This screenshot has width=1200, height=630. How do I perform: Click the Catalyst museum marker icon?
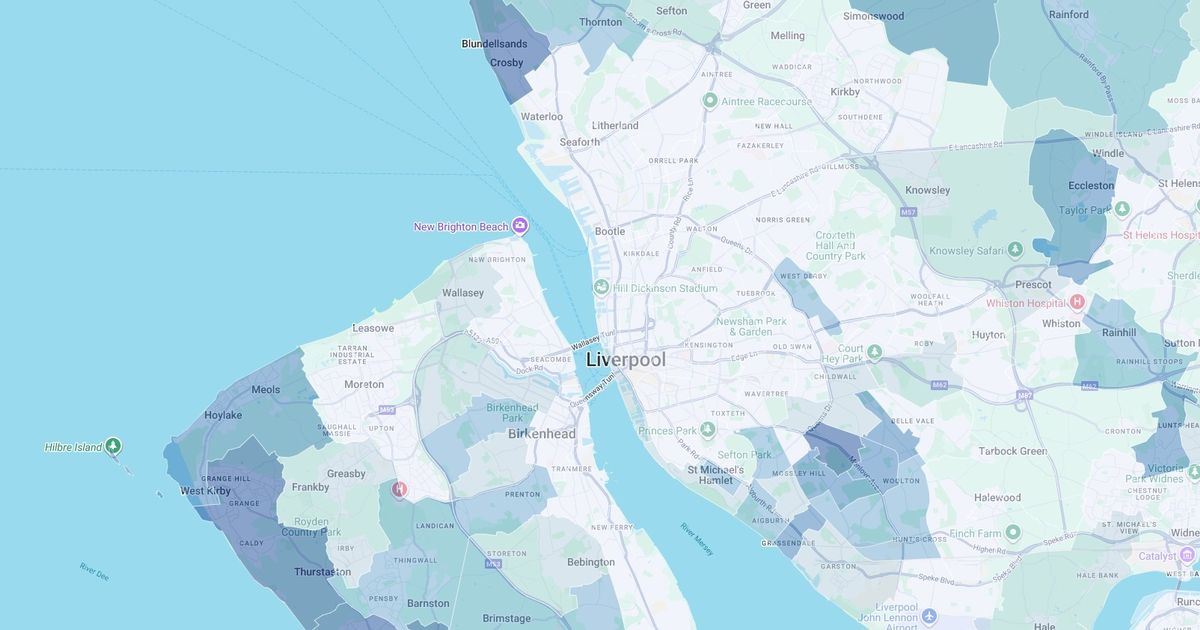(1187, 555)
